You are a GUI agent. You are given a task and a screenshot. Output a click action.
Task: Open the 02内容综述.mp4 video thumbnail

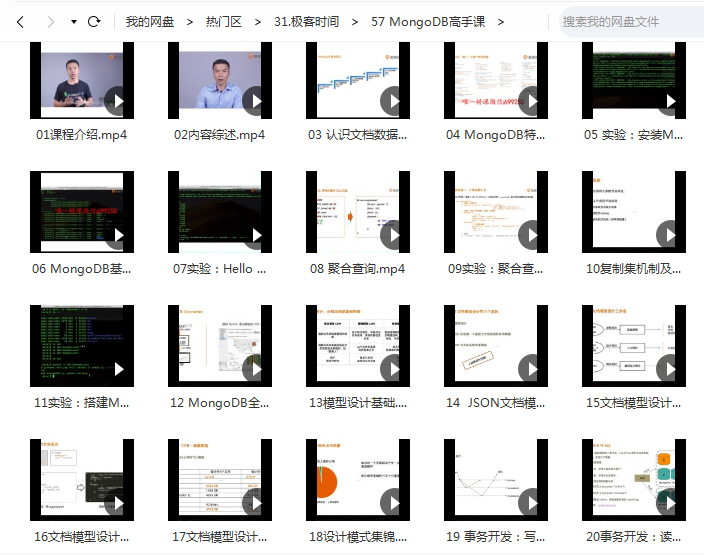[x=220, y=80]
